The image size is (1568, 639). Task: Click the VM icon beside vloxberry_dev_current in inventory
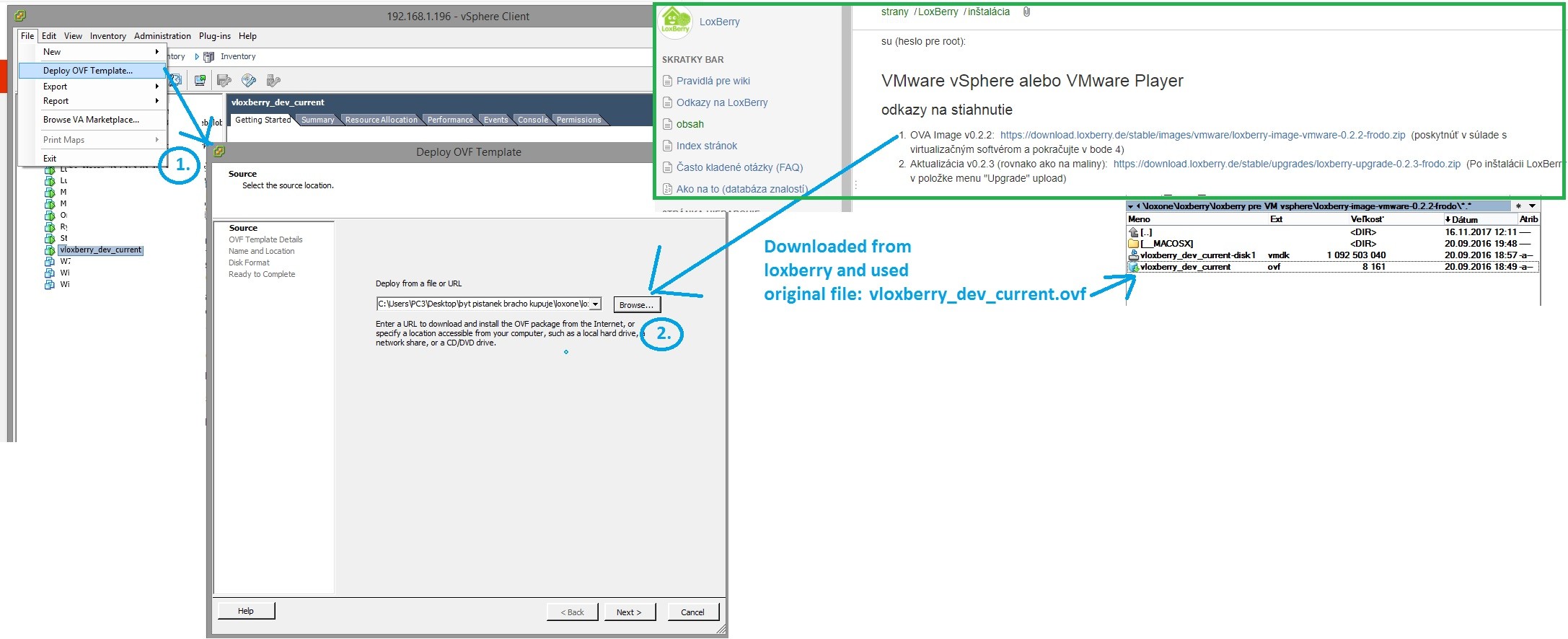click(50, 250)
